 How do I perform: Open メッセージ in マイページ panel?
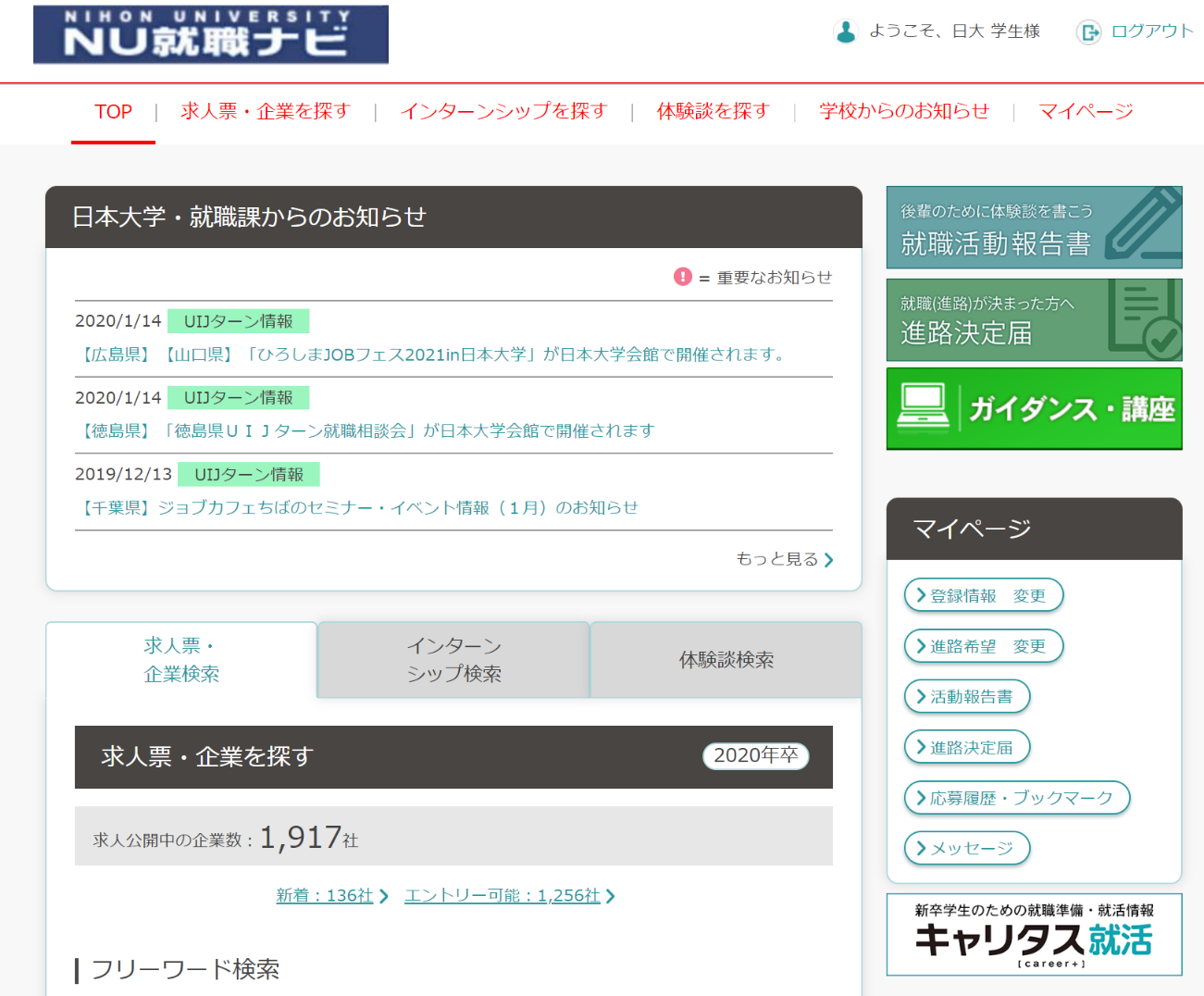click(x=967, y=848)
